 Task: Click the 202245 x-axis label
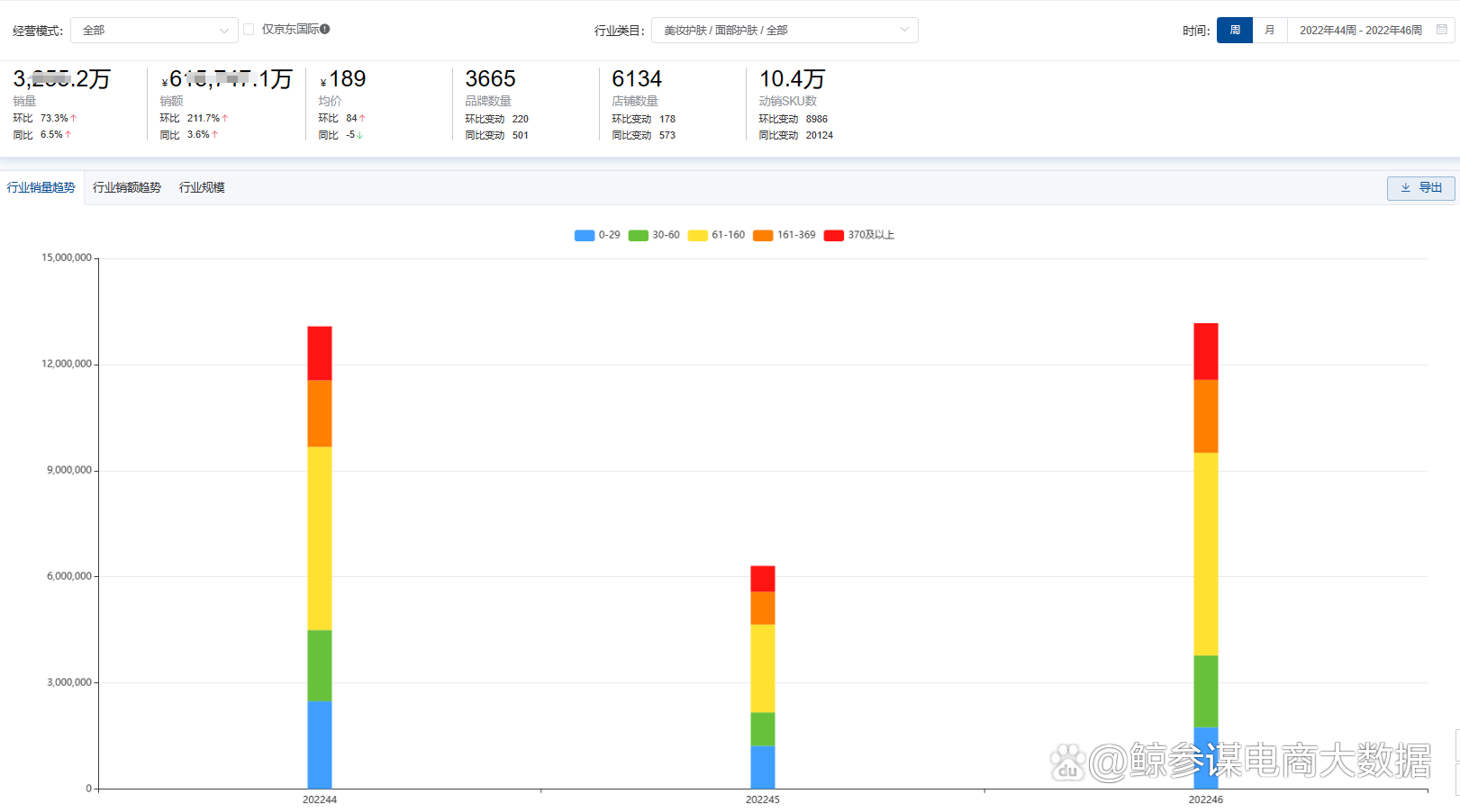(763, 799)
